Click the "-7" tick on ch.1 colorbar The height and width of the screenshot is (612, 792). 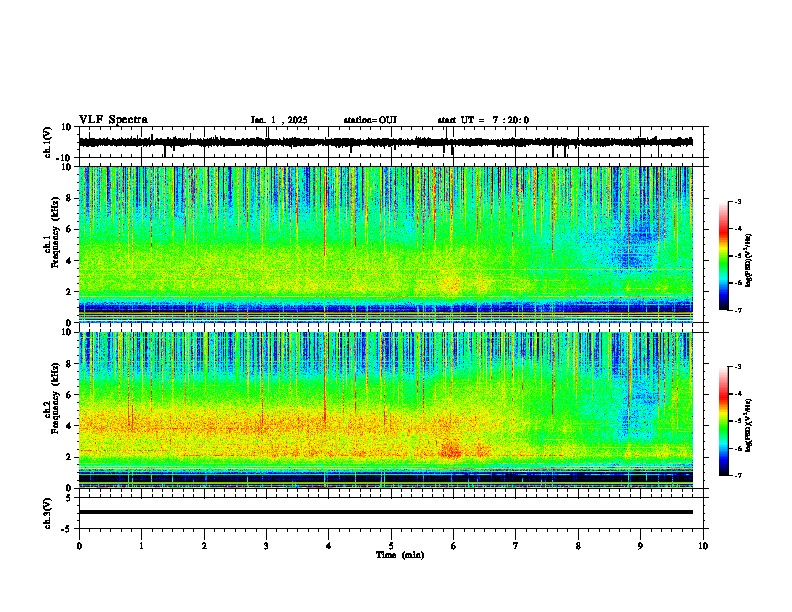pyautogui.click(x=737, y=310)
